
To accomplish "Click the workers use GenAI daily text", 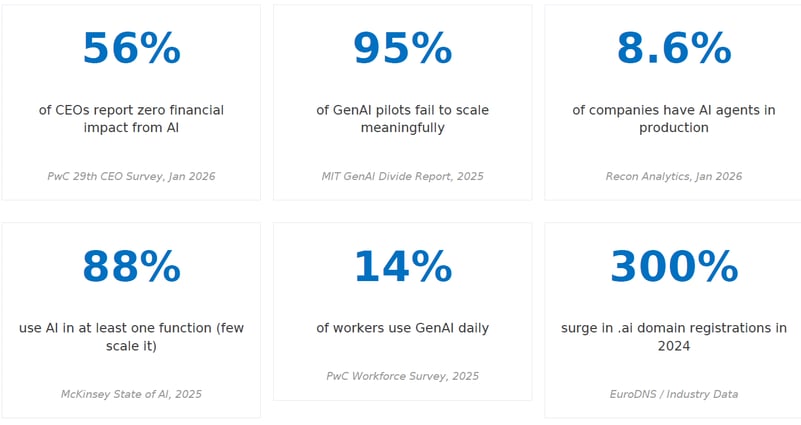I will 402,328.
